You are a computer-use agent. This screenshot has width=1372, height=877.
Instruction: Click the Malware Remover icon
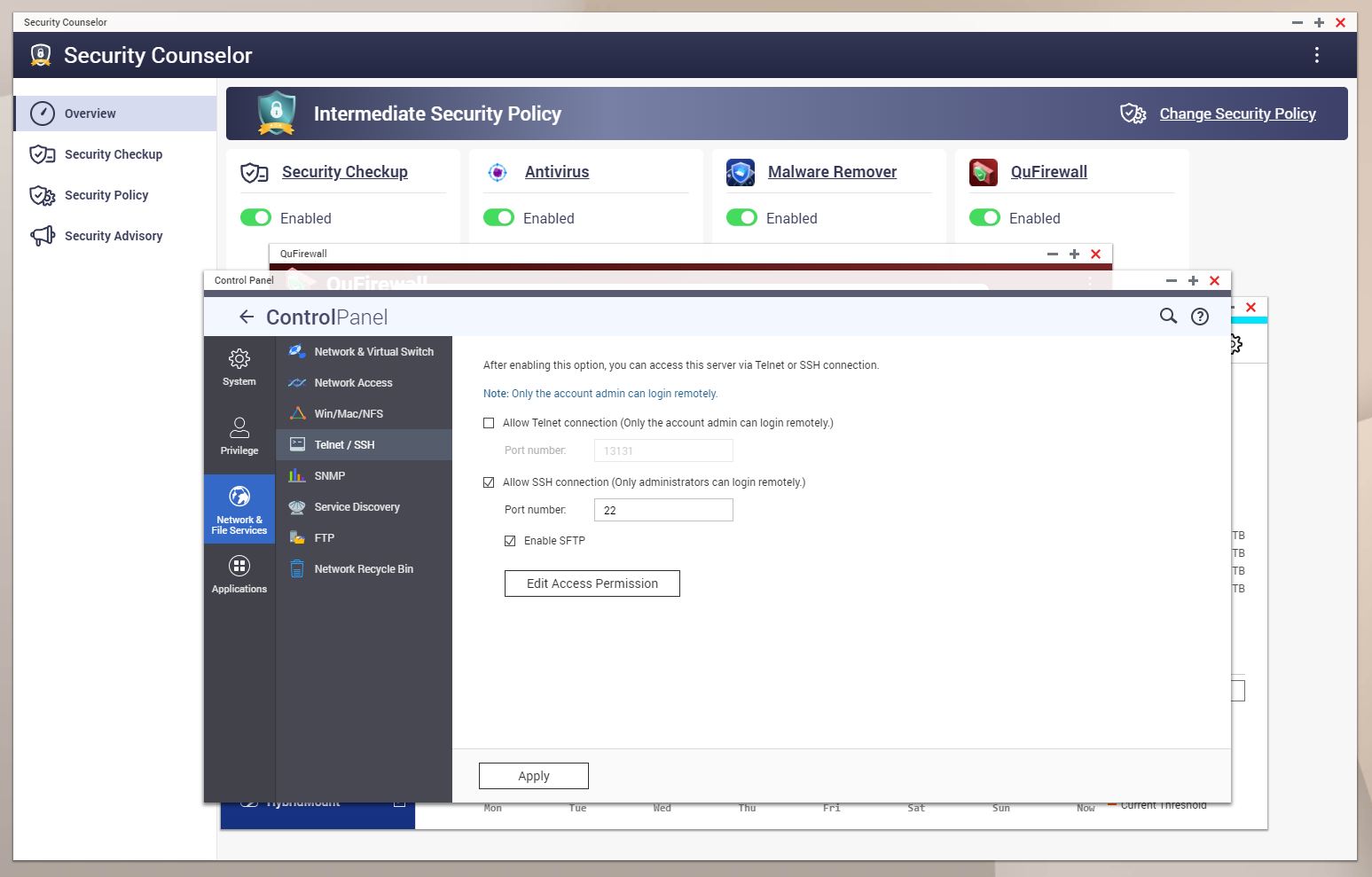pyautogui.click(x=740, y=172)
